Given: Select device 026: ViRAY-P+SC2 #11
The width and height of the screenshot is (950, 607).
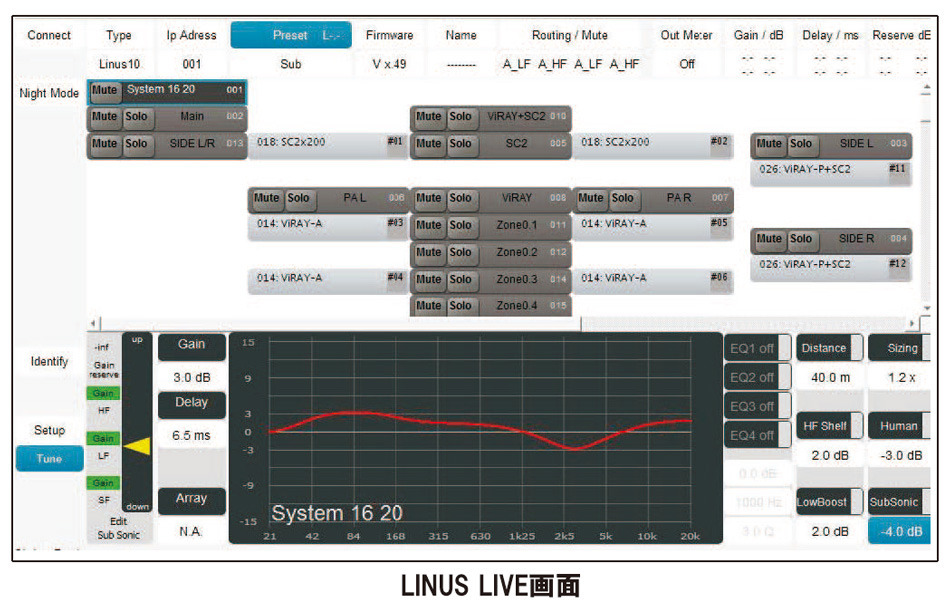Looking at the screenshot, I should click(x=831, y=171).
